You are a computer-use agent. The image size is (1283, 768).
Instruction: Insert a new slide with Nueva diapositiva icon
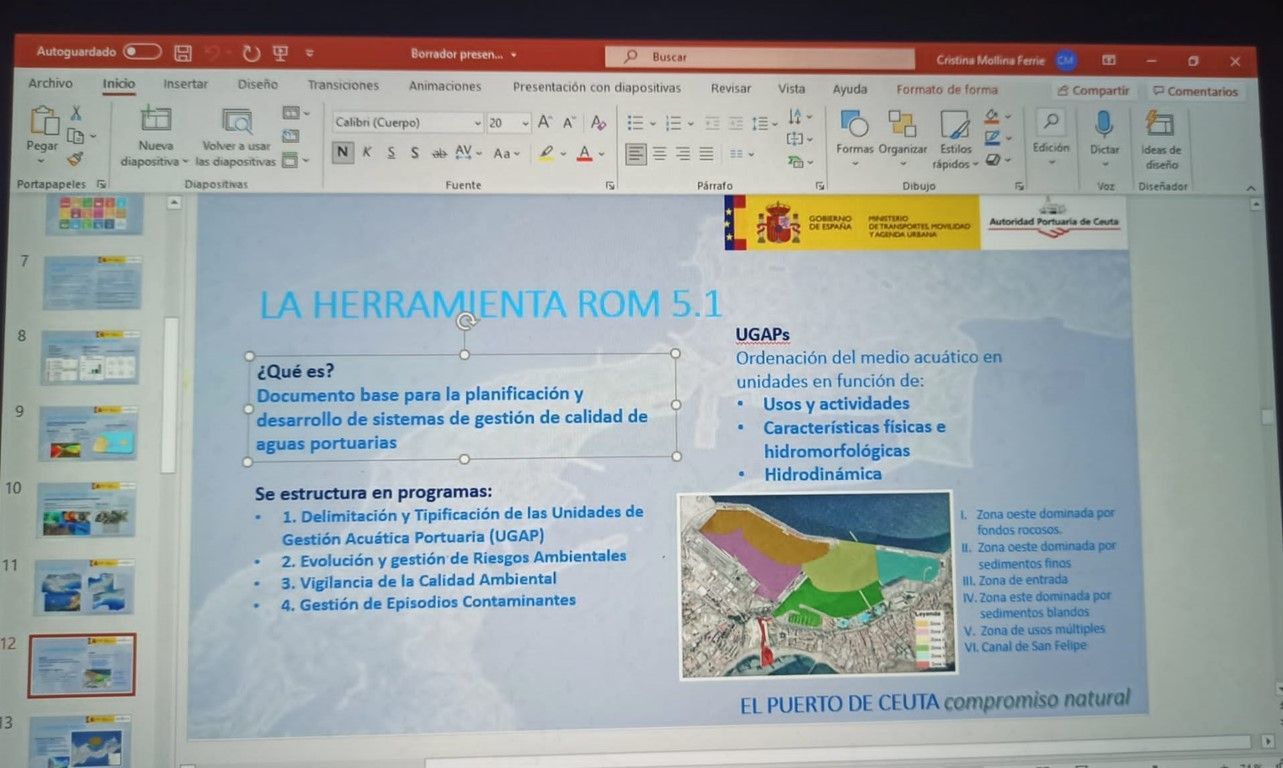click(155, 118)
